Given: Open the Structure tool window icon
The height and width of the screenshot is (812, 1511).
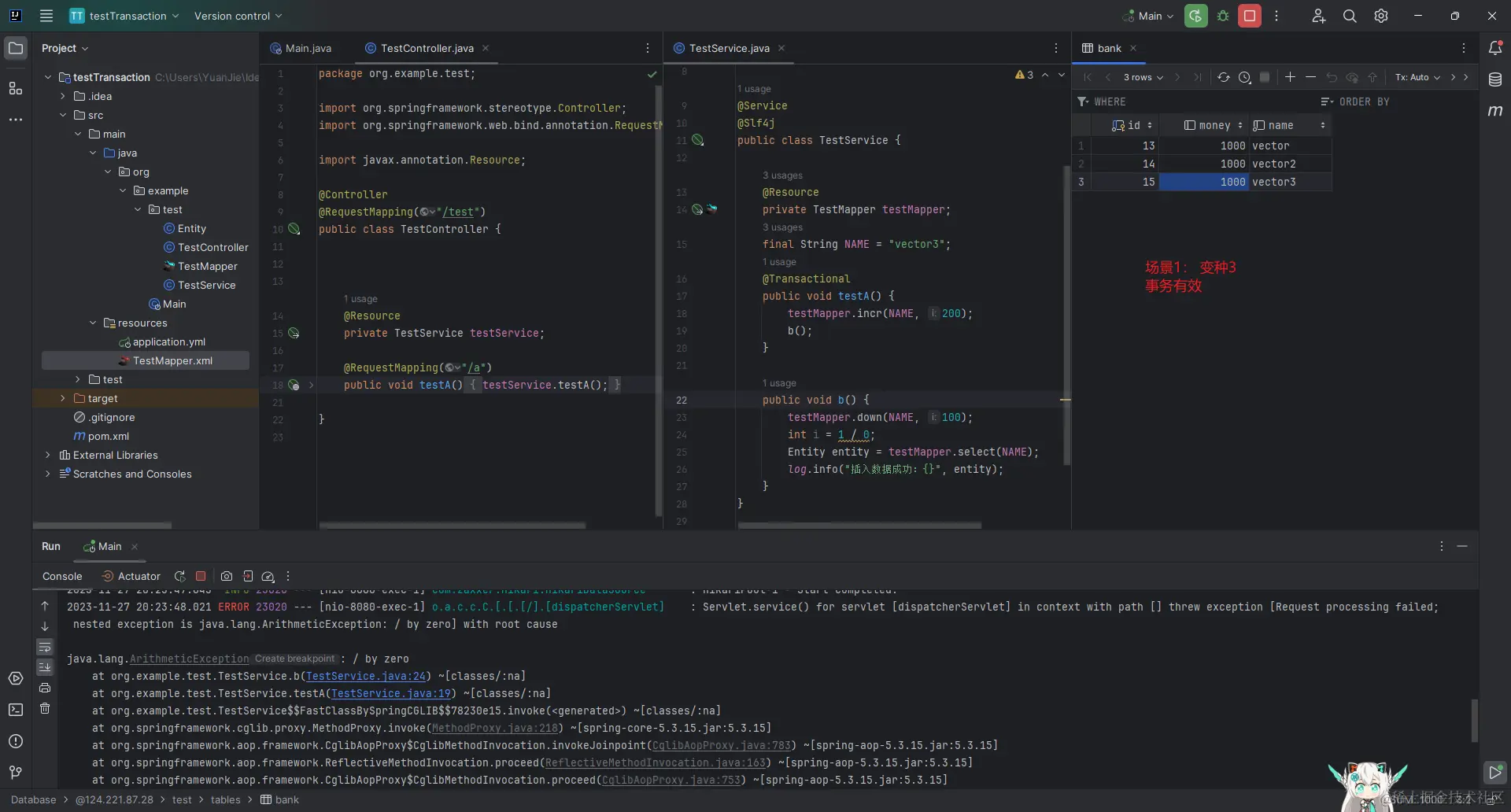Looking at the screenshot, I should pos(16,88).
